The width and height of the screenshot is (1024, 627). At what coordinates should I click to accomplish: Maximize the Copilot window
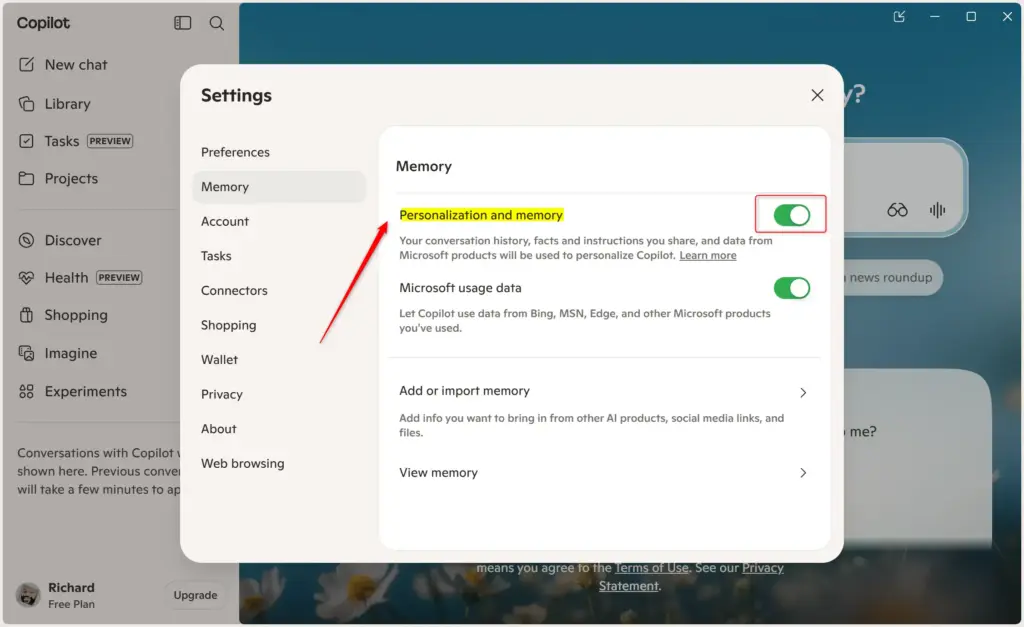(x=971, y=16)
